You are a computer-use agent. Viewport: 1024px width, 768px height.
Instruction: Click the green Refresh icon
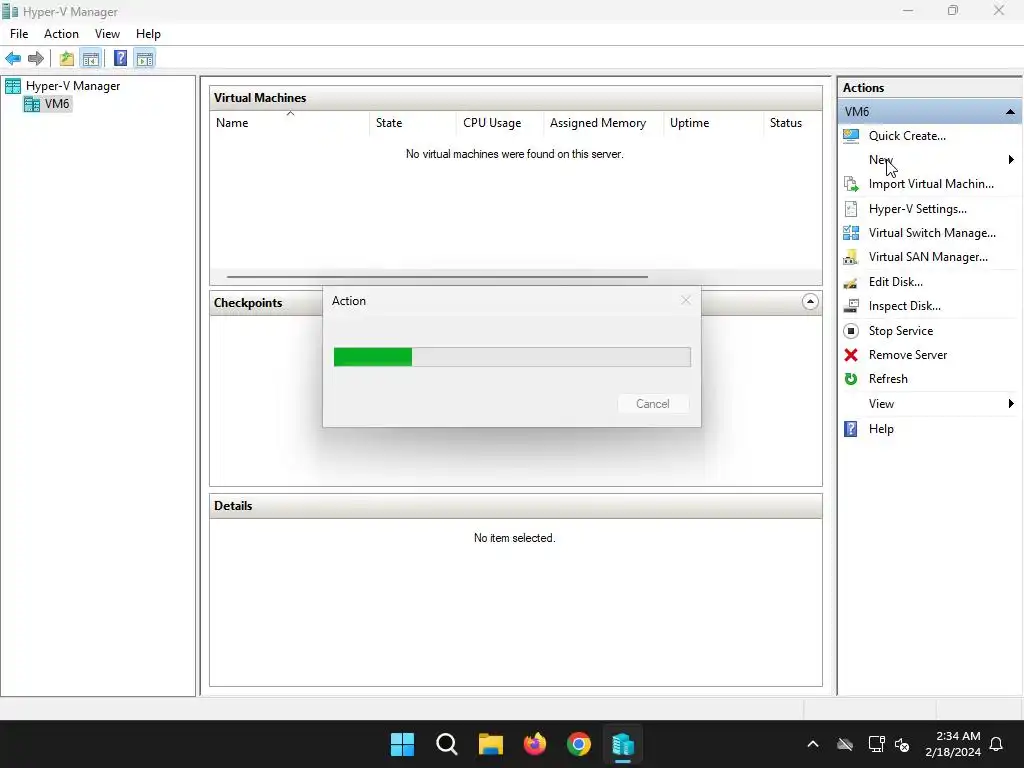851,379
